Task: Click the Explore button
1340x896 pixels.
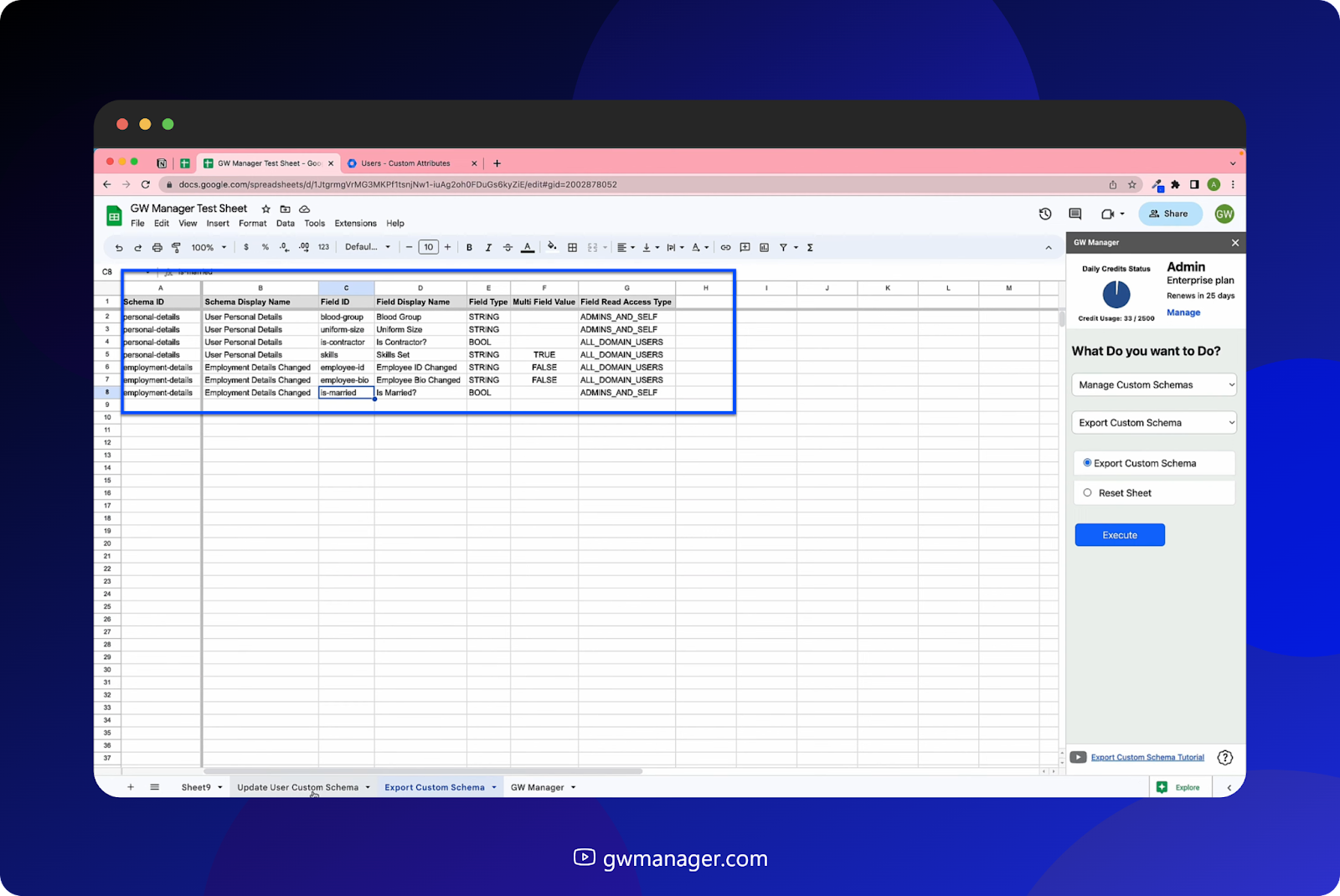Action: click(1179, 788)
